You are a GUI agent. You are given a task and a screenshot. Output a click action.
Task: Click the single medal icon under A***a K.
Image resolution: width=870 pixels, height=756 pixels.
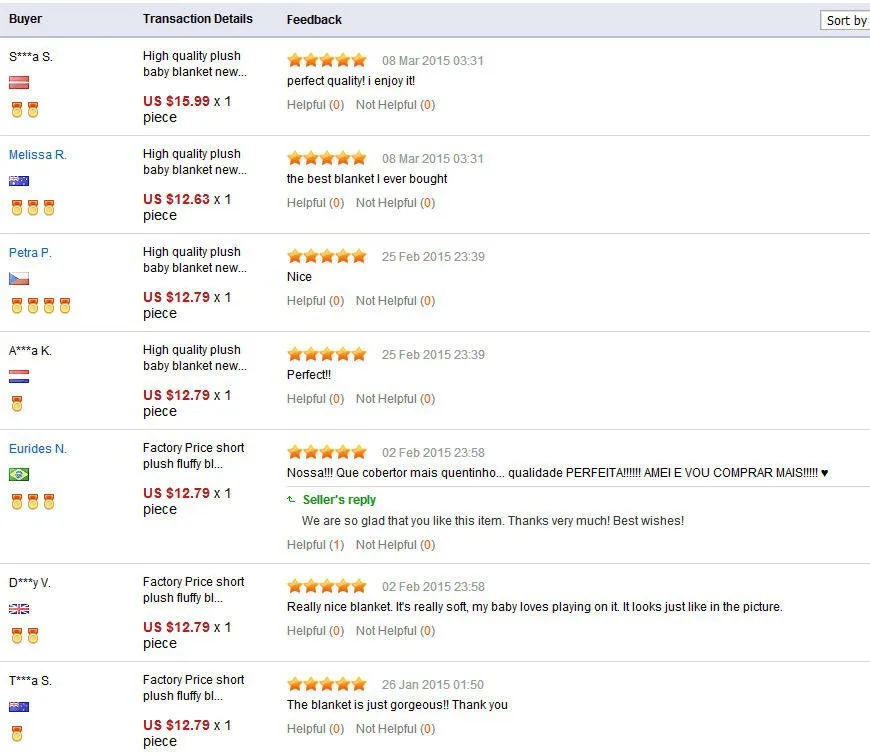[x=17, y=404]
